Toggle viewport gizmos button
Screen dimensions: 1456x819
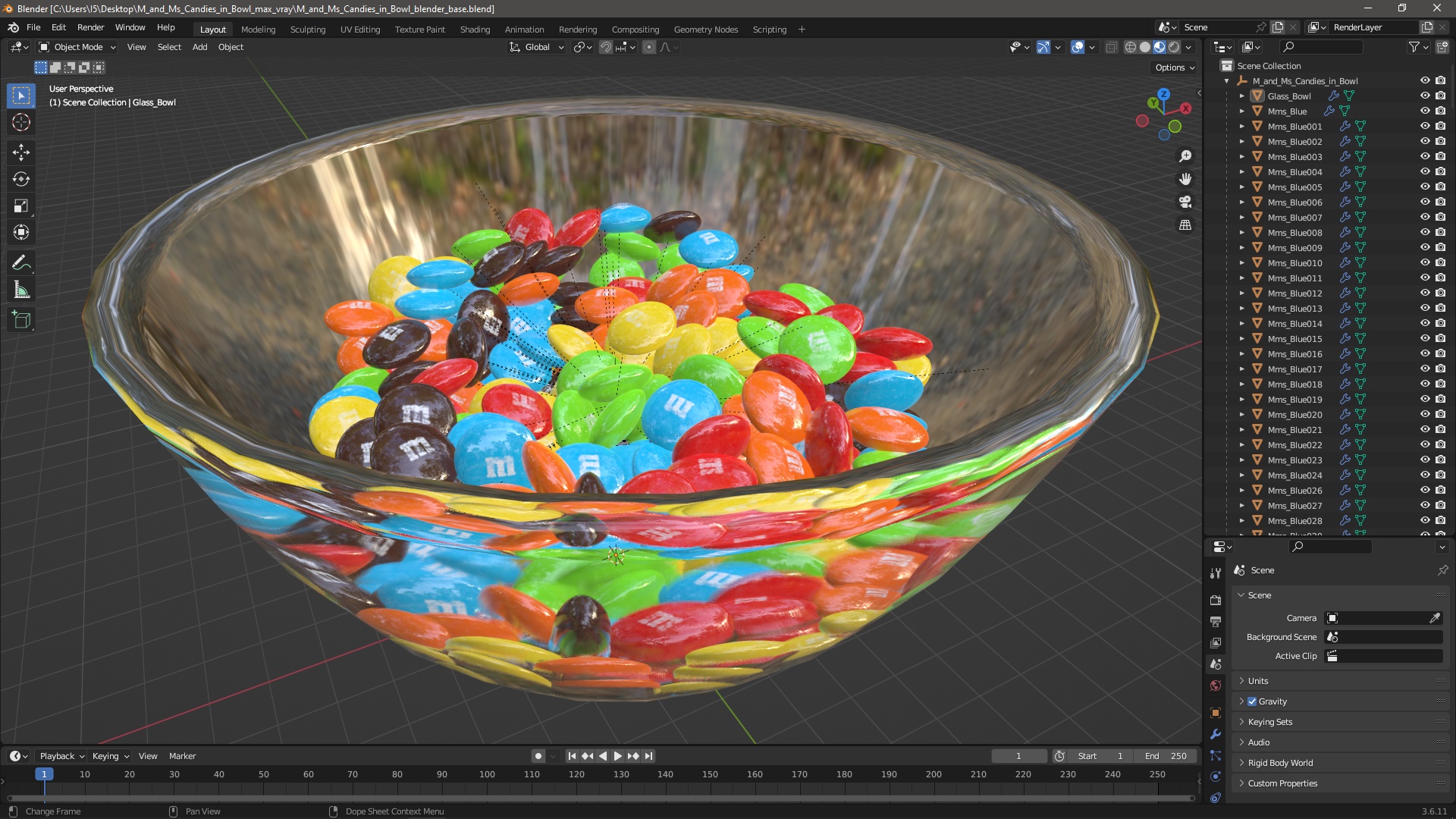coord(1043,47)
